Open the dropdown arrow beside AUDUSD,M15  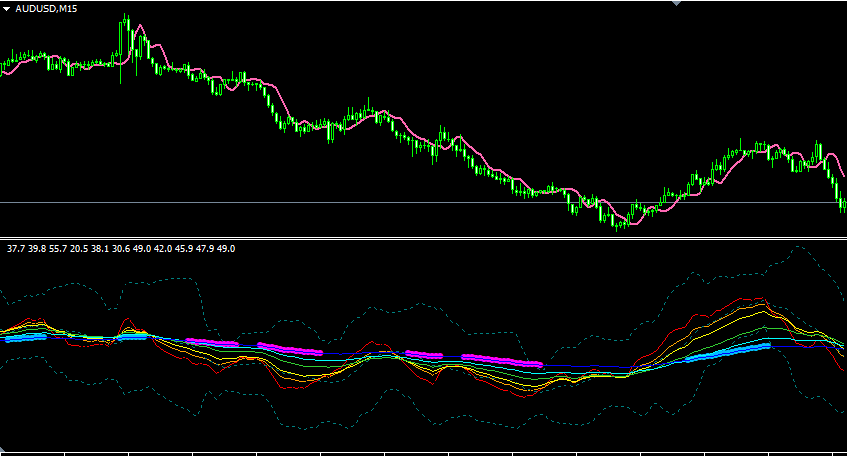pyautogui.click(x=6, y=9)
